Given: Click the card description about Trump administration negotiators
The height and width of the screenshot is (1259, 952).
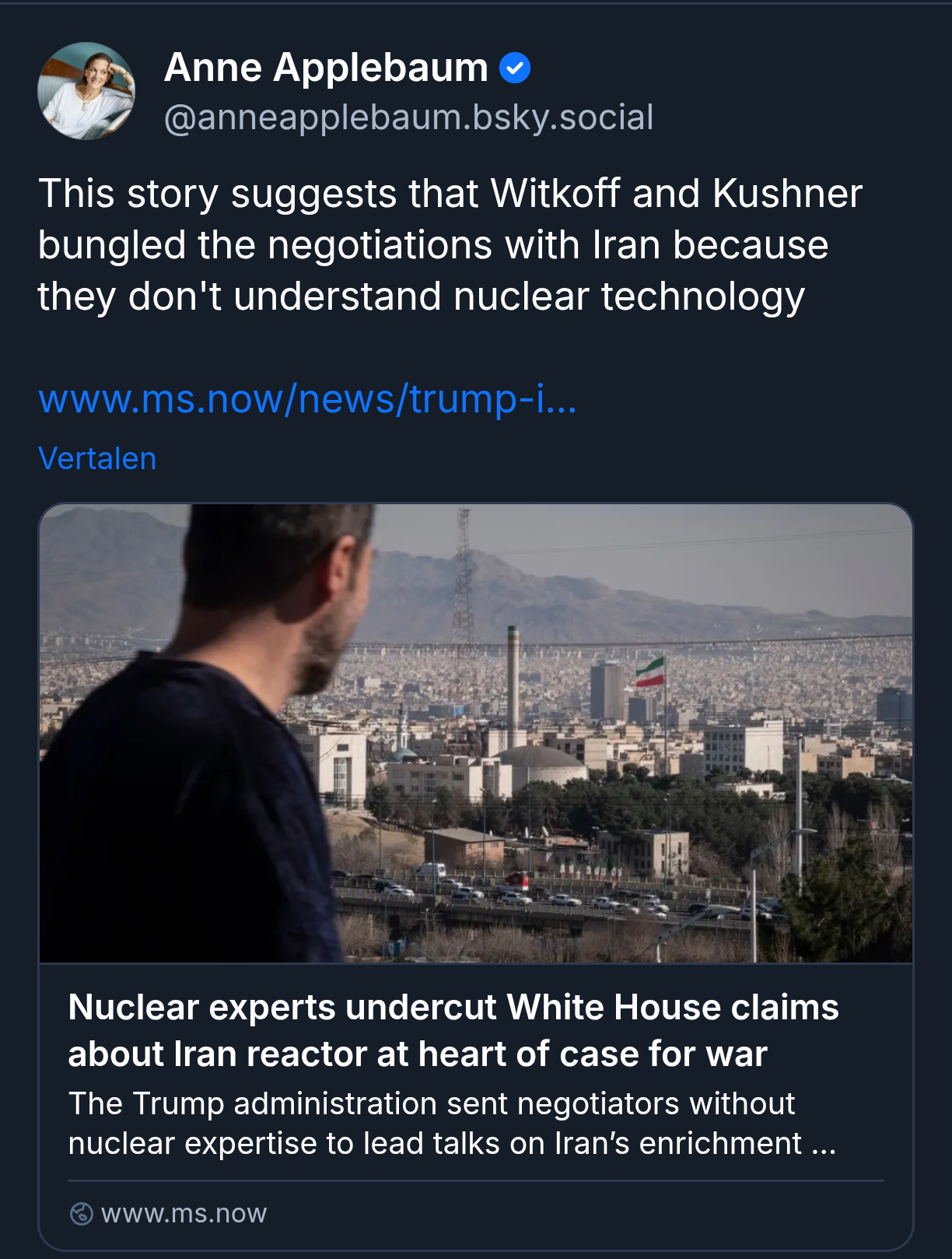Looking at the screenshot, I should tap(451, 1124).
